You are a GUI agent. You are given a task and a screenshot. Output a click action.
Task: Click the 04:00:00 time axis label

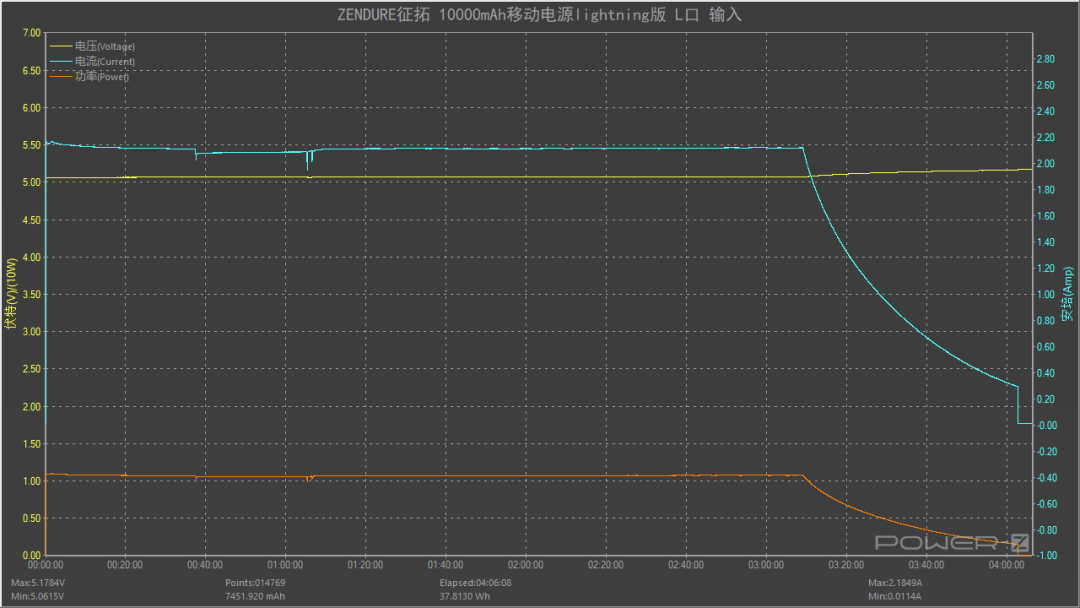pyautogui.click(x=1006, y=565)
